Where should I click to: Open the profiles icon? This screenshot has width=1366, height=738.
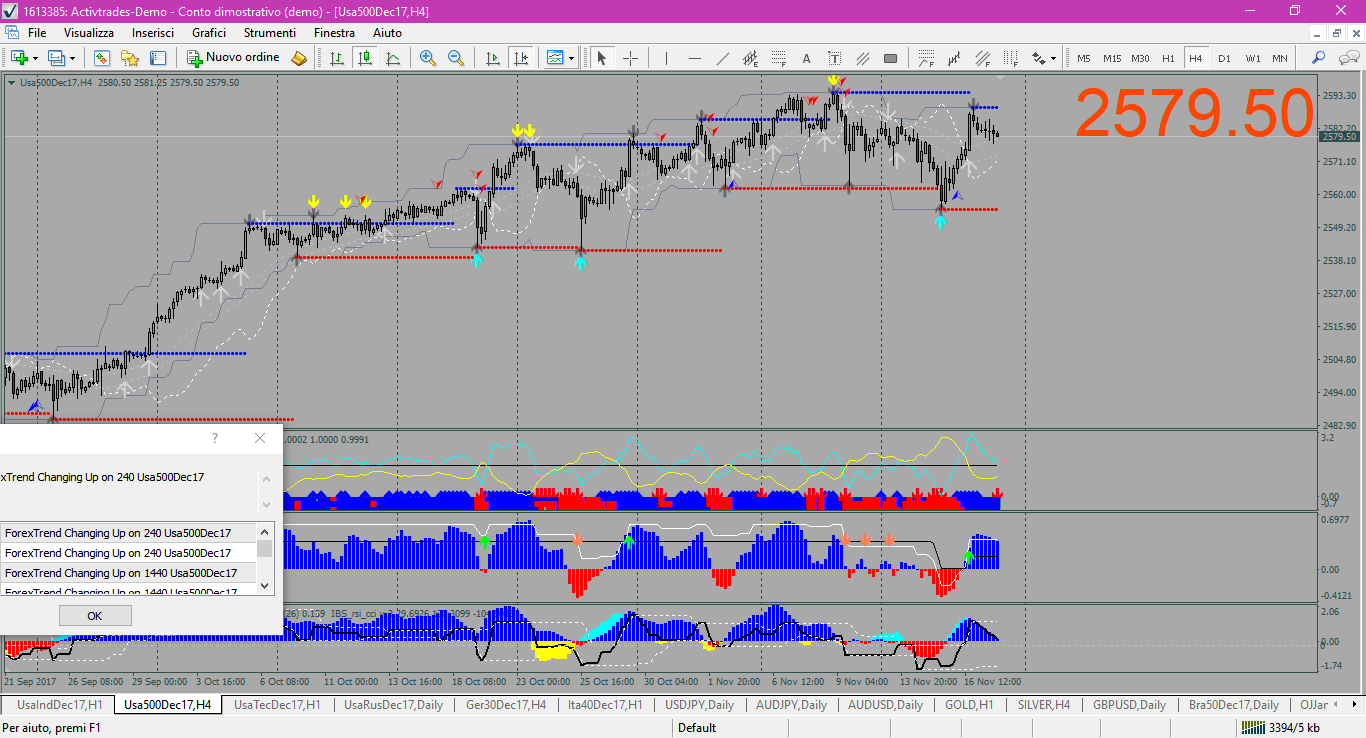(56, 58)
